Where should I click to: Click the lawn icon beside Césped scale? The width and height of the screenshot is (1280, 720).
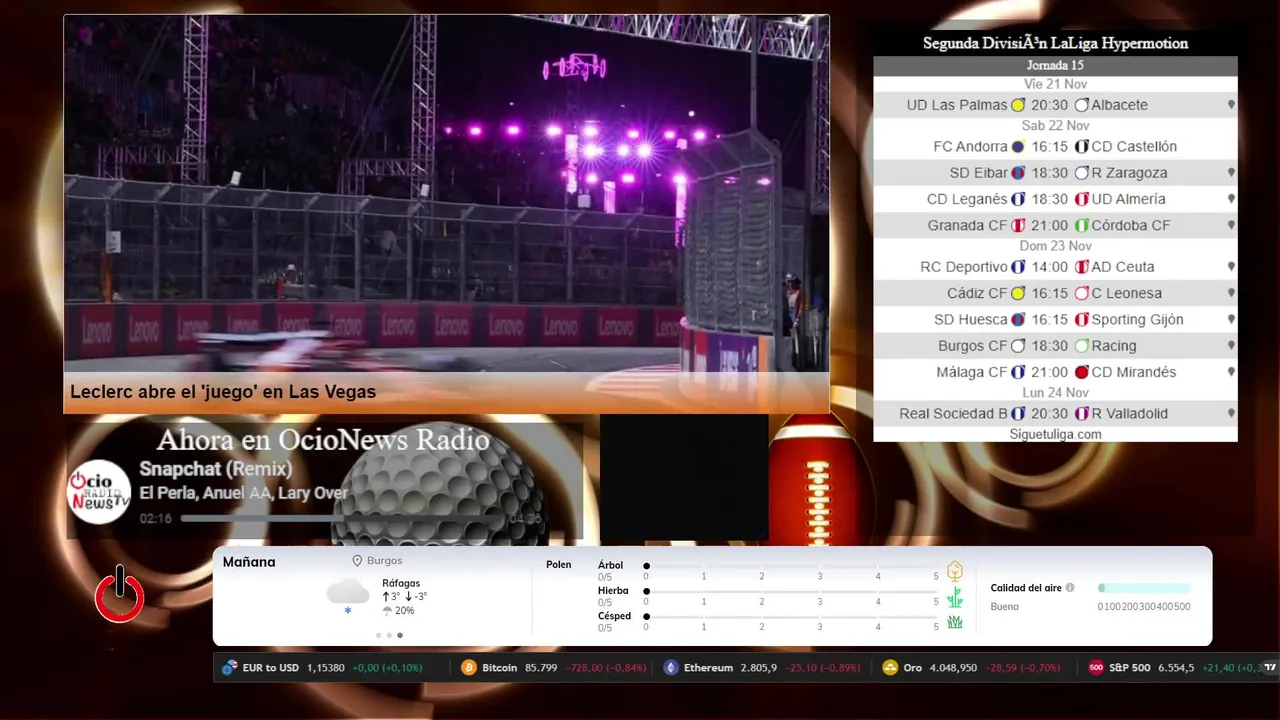coord(955,622)
